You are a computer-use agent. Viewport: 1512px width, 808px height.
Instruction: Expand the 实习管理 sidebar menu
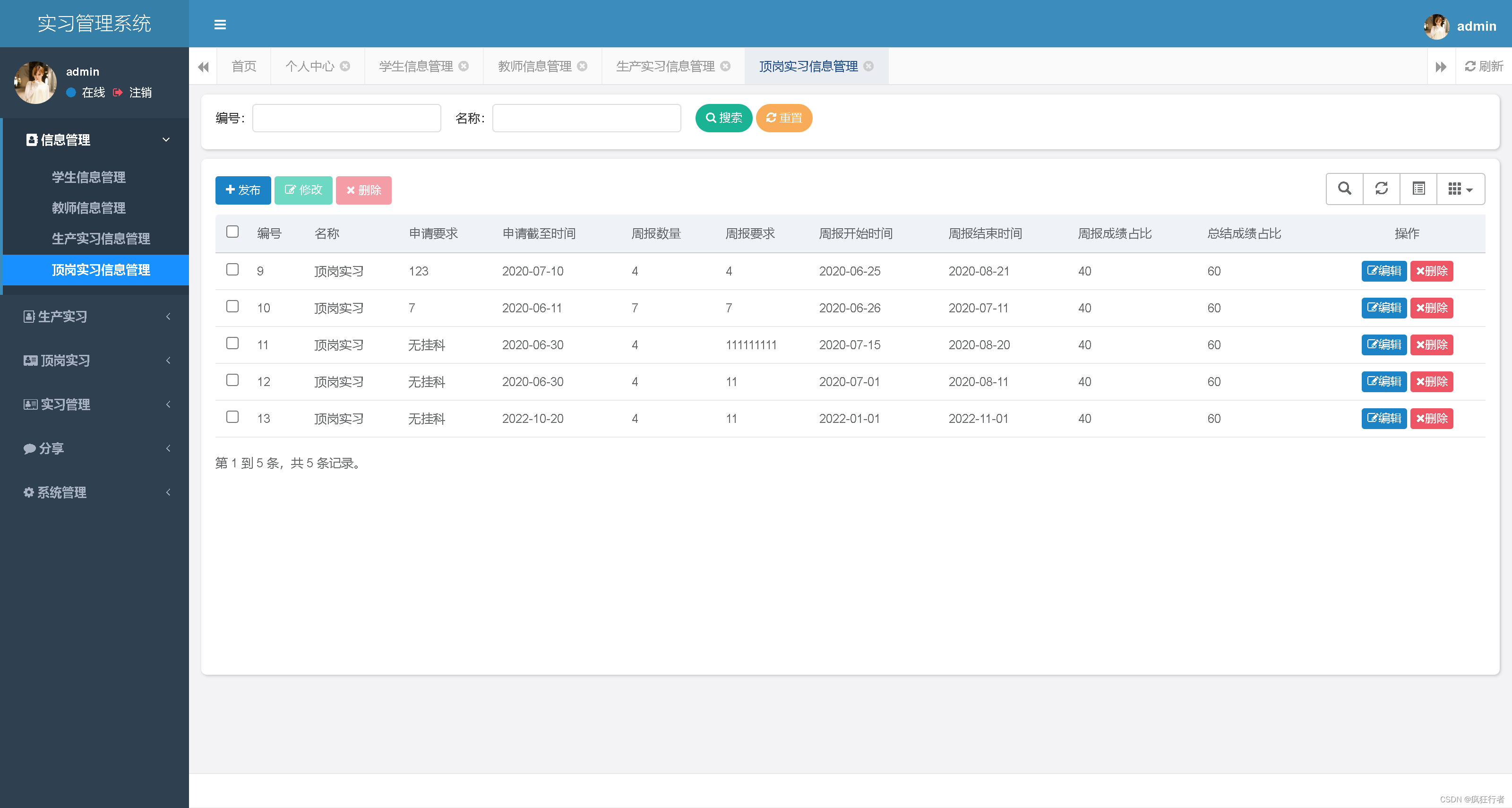(x=94, y=405)
